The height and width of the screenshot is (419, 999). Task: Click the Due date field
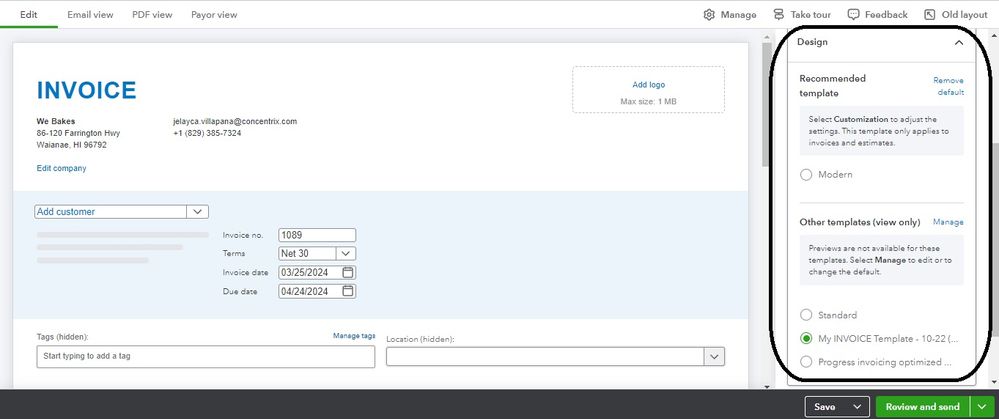coord(317,291)
